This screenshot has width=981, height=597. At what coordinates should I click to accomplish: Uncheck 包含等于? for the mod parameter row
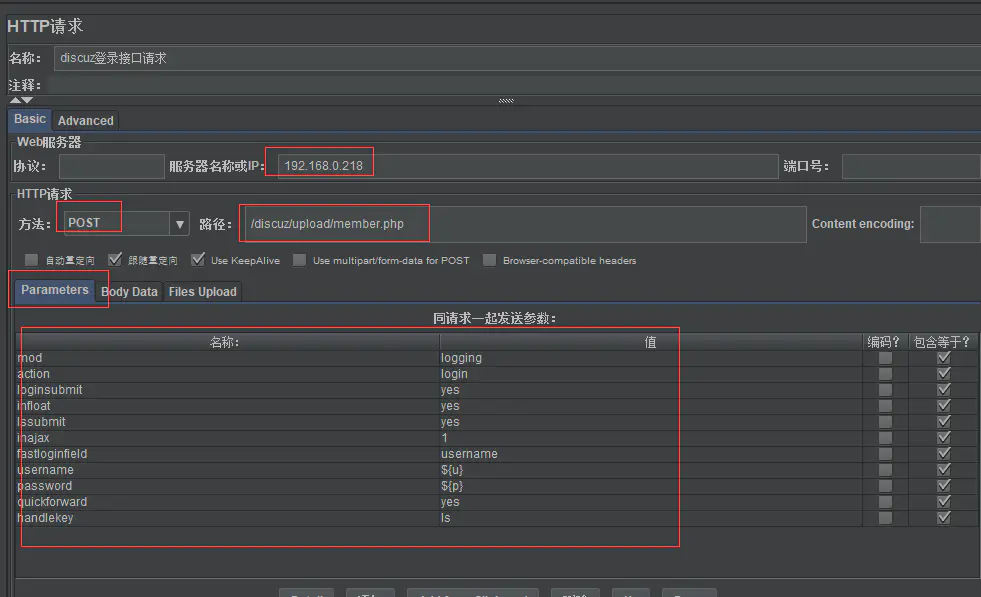pos(943,358)
